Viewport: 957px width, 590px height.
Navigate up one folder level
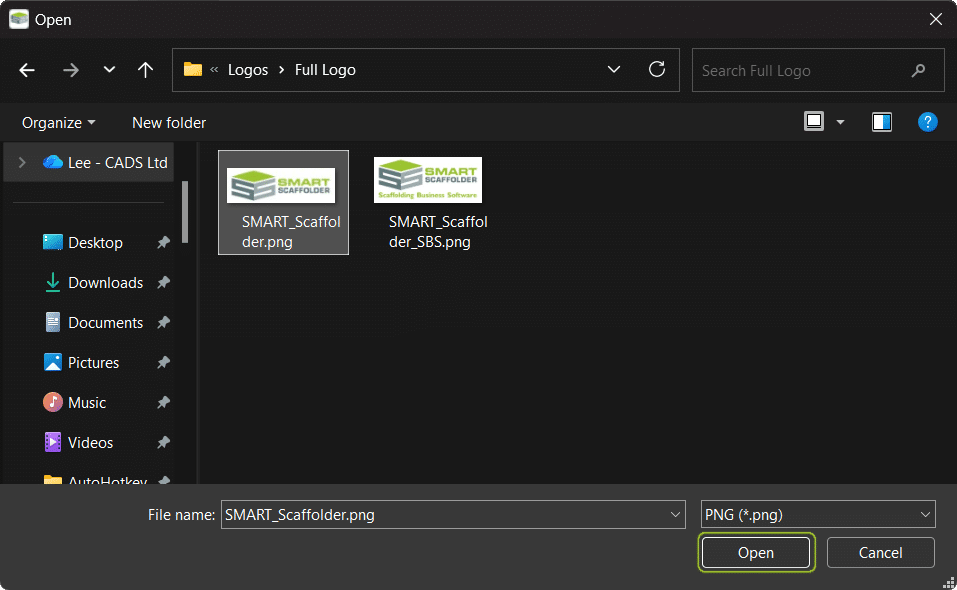[x=145, y=70]
